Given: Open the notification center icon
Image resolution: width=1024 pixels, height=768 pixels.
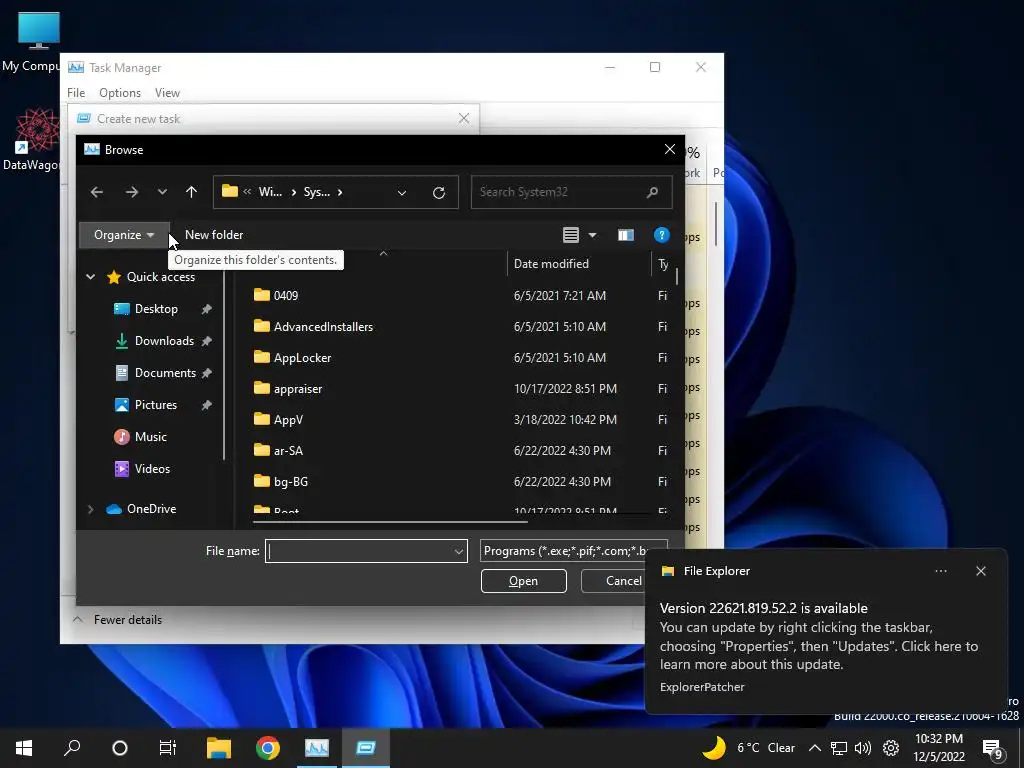Looking at the screenshot, I should point(993,749).
